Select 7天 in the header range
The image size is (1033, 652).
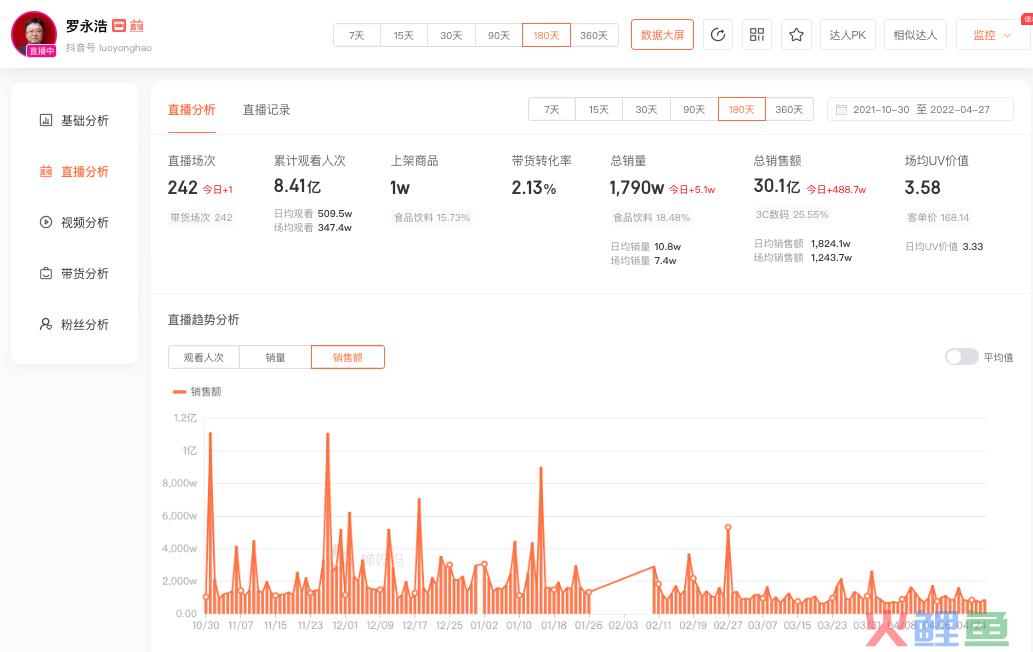[356, 35]
